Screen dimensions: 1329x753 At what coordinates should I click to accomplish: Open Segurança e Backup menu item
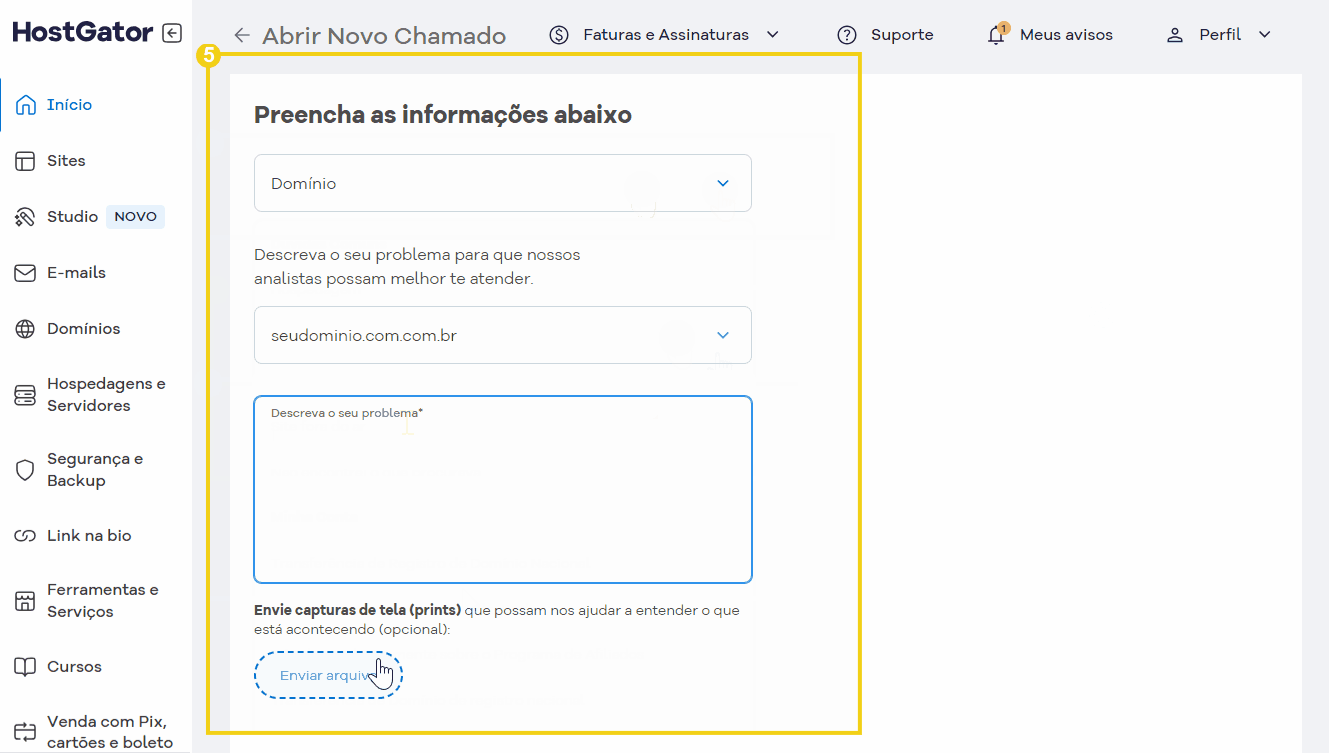(95, 470)
